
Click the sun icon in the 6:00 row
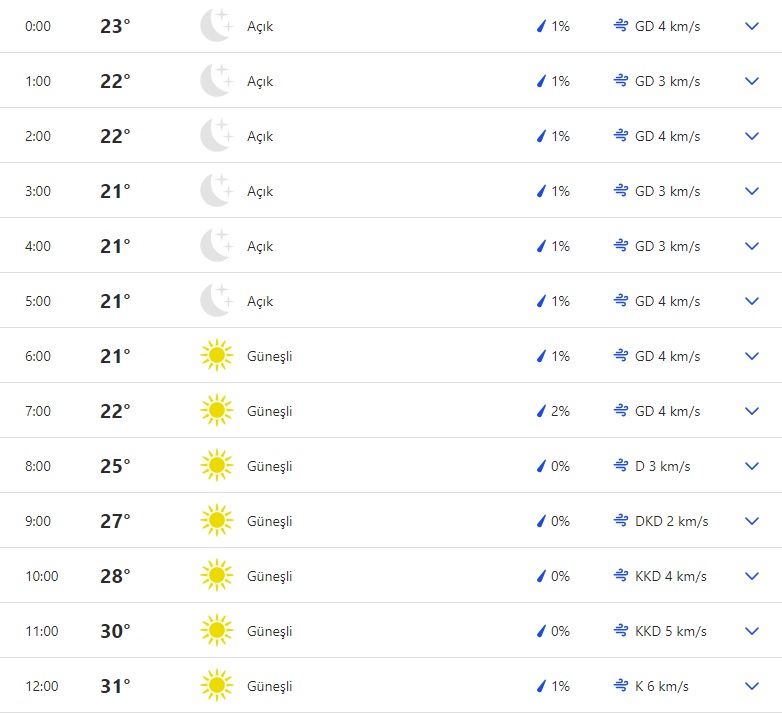click(x=216, y=356)
